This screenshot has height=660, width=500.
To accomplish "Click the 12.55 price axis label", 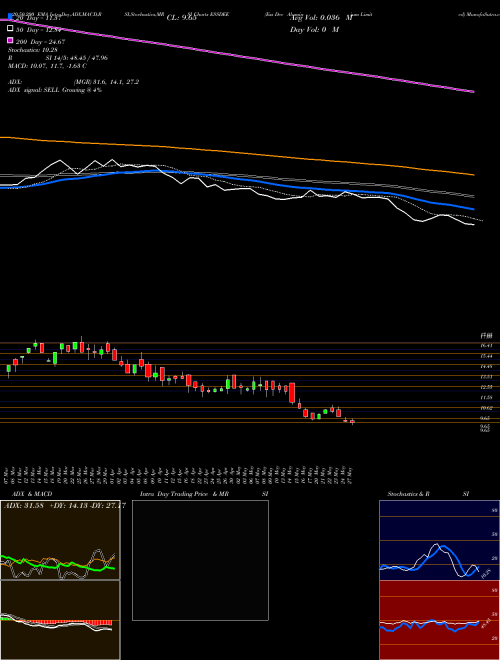I will (x=487, y=386).
